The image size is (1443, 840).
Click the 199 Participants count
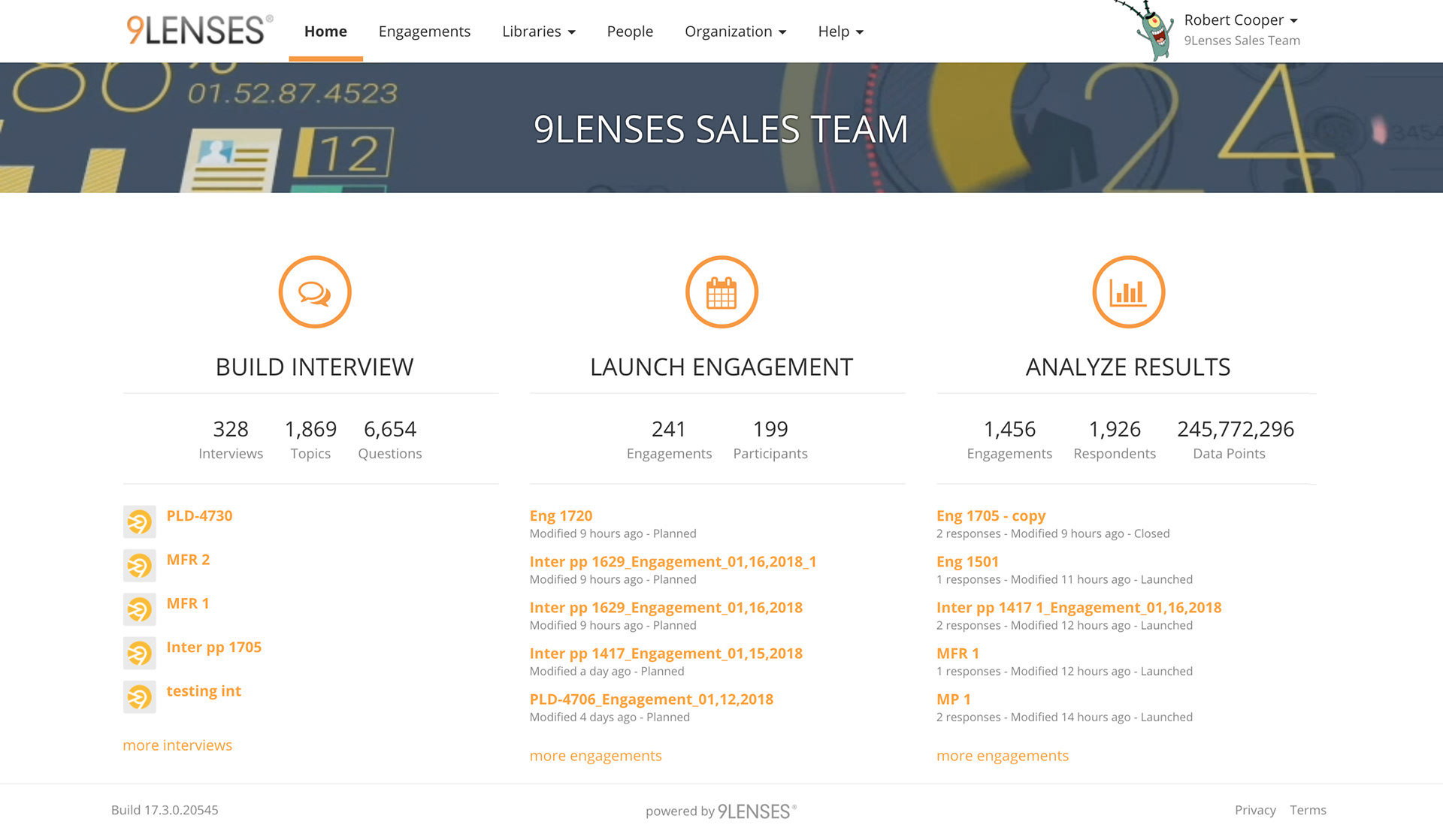(770, 440)
